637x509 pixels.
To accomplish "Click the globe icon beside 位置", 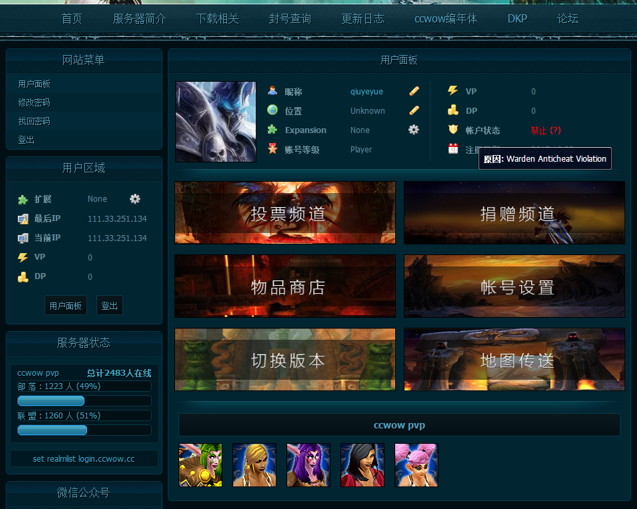I will click(x=273, y=110).
